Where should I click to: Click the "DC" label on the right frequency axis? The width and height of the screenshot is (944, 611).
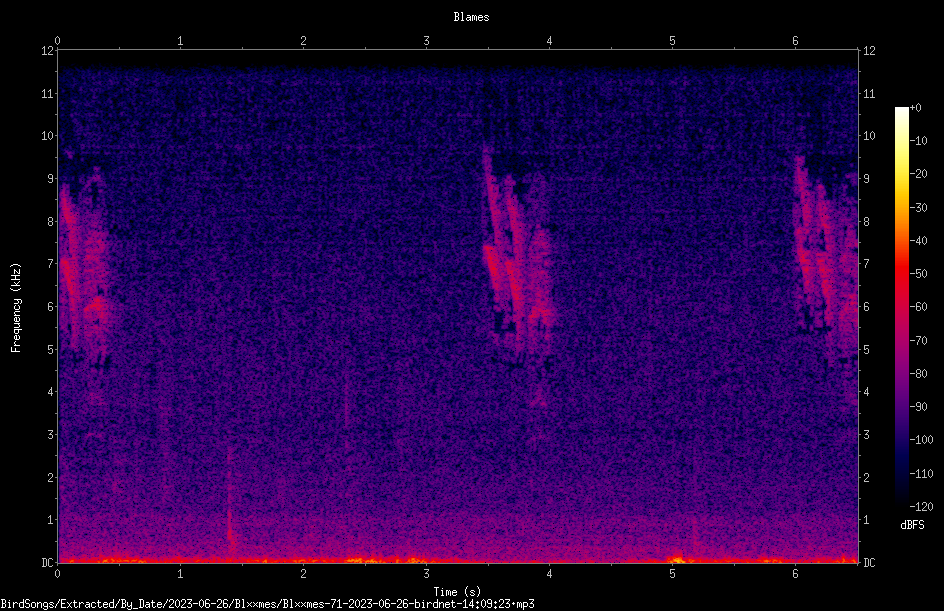coord(869,563)
